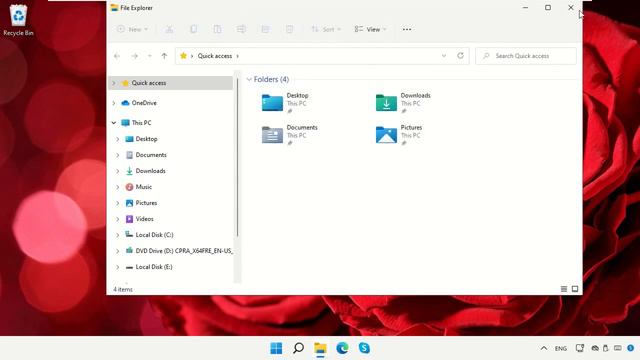The image size is (640, 360).
Task: Click Quick access in address bar
Action: pyautogui.click(x=215, y=56)
